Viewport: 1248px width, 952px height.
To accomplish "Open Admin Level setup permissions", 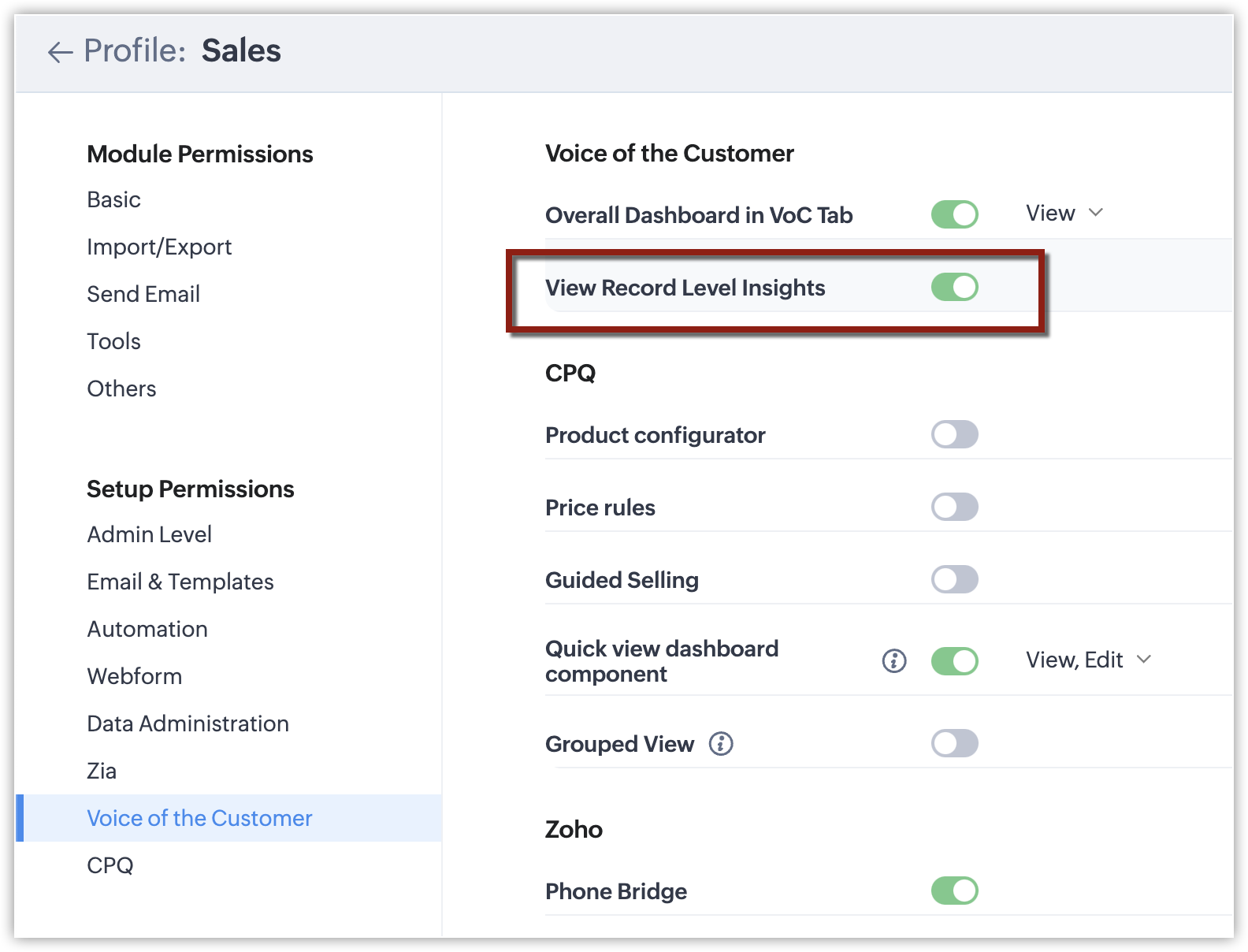I will point(149,534).
